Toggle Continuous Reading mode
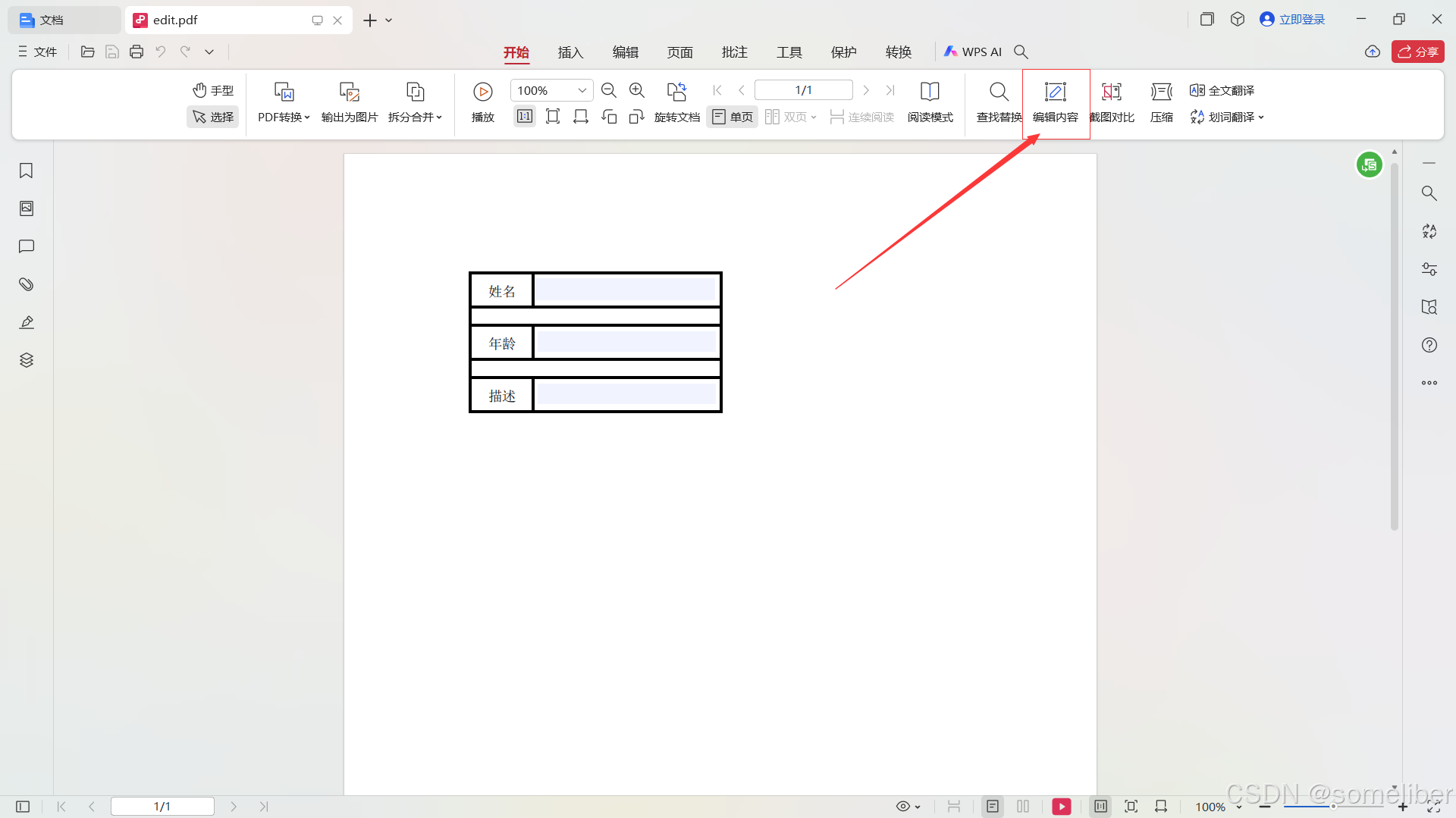The height and width of the screenshot is (818, 1456). [861, 117]
